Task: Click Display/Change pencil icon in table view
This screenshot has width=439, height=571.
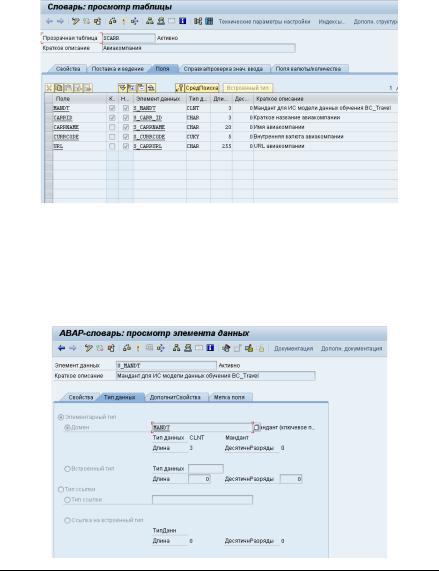Action: tap(75, 21)
